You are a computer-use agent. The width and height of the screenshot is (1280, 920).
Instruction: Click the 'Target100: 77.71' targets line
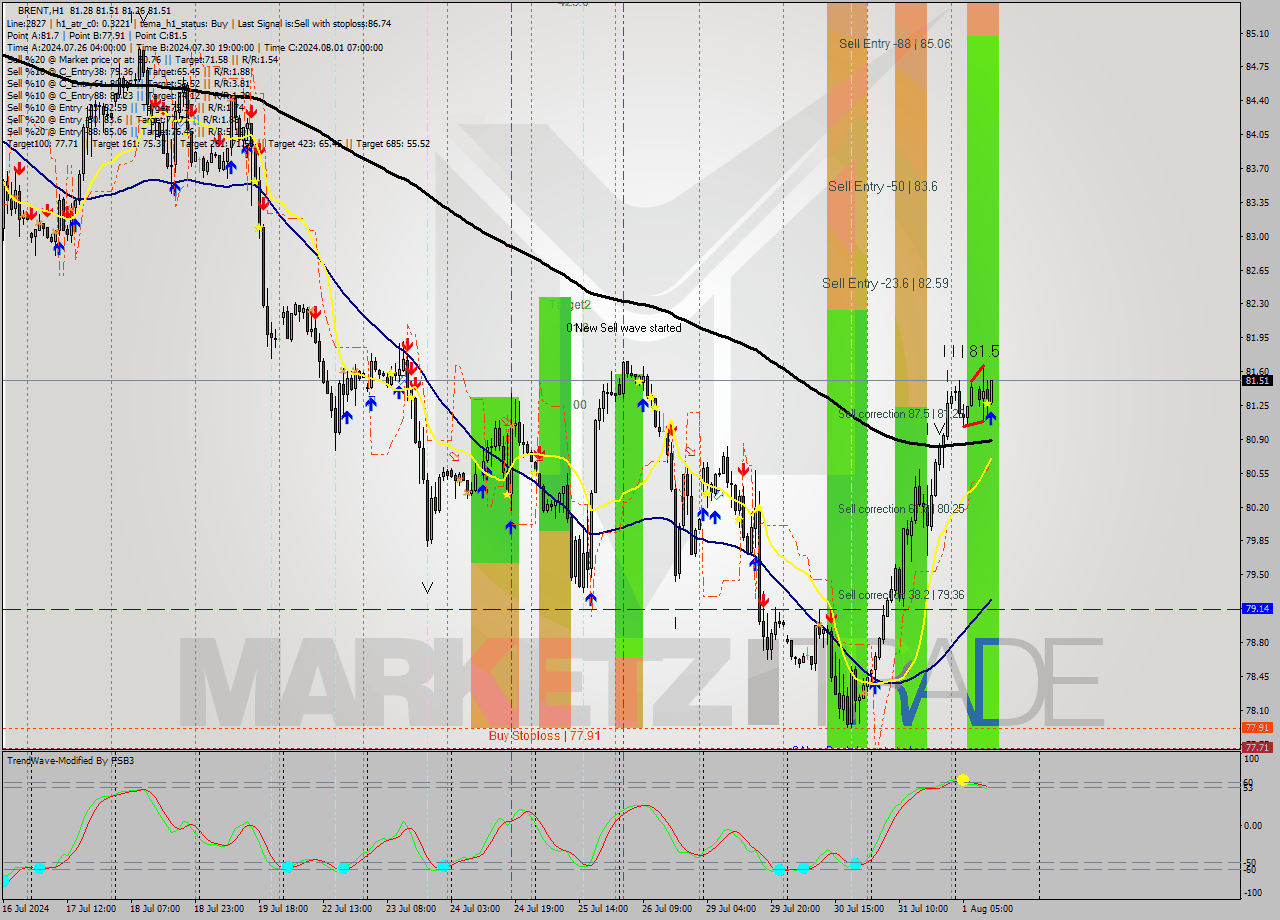click(218, 143)
